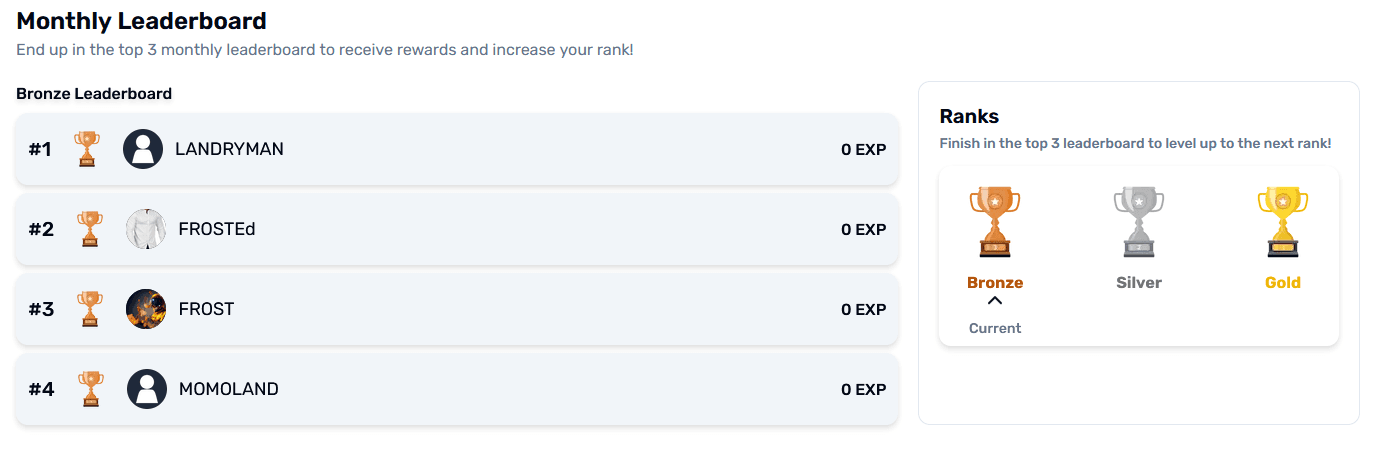Click the LANDRYMAN username
Image resolution: width=1396 pixels, height=452 pixels.
[229, 149]
